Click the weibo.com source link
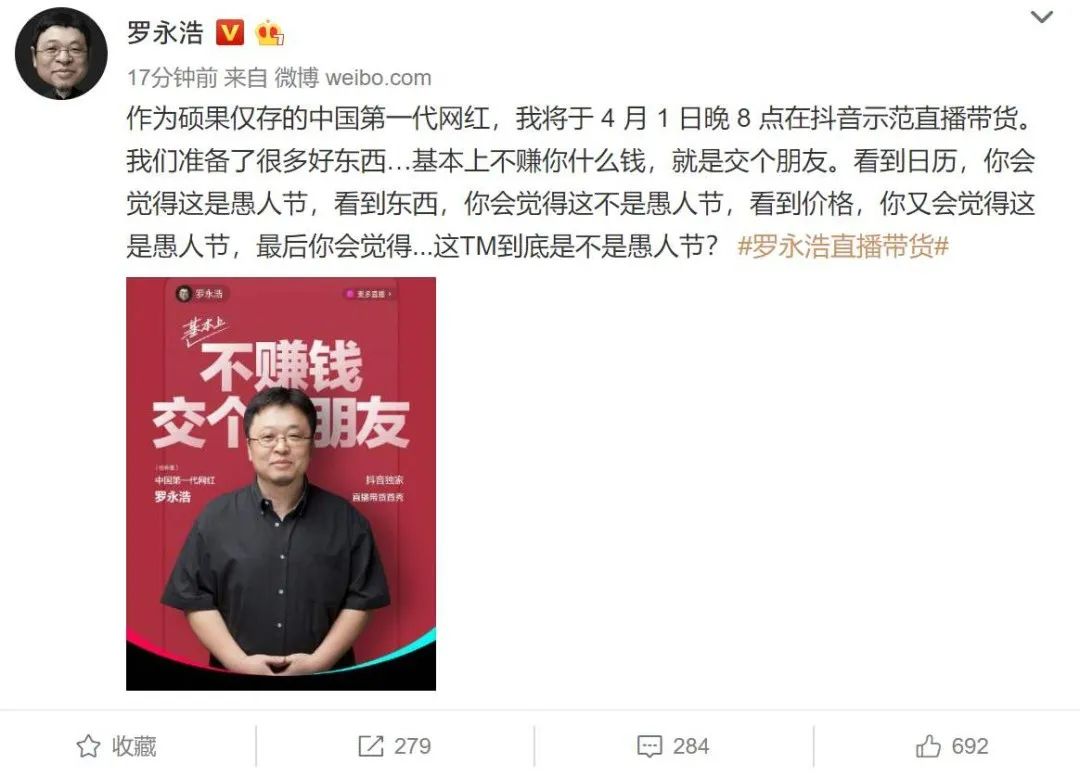This screenshot has width=1080, height=775. click(x=378, y=78)
